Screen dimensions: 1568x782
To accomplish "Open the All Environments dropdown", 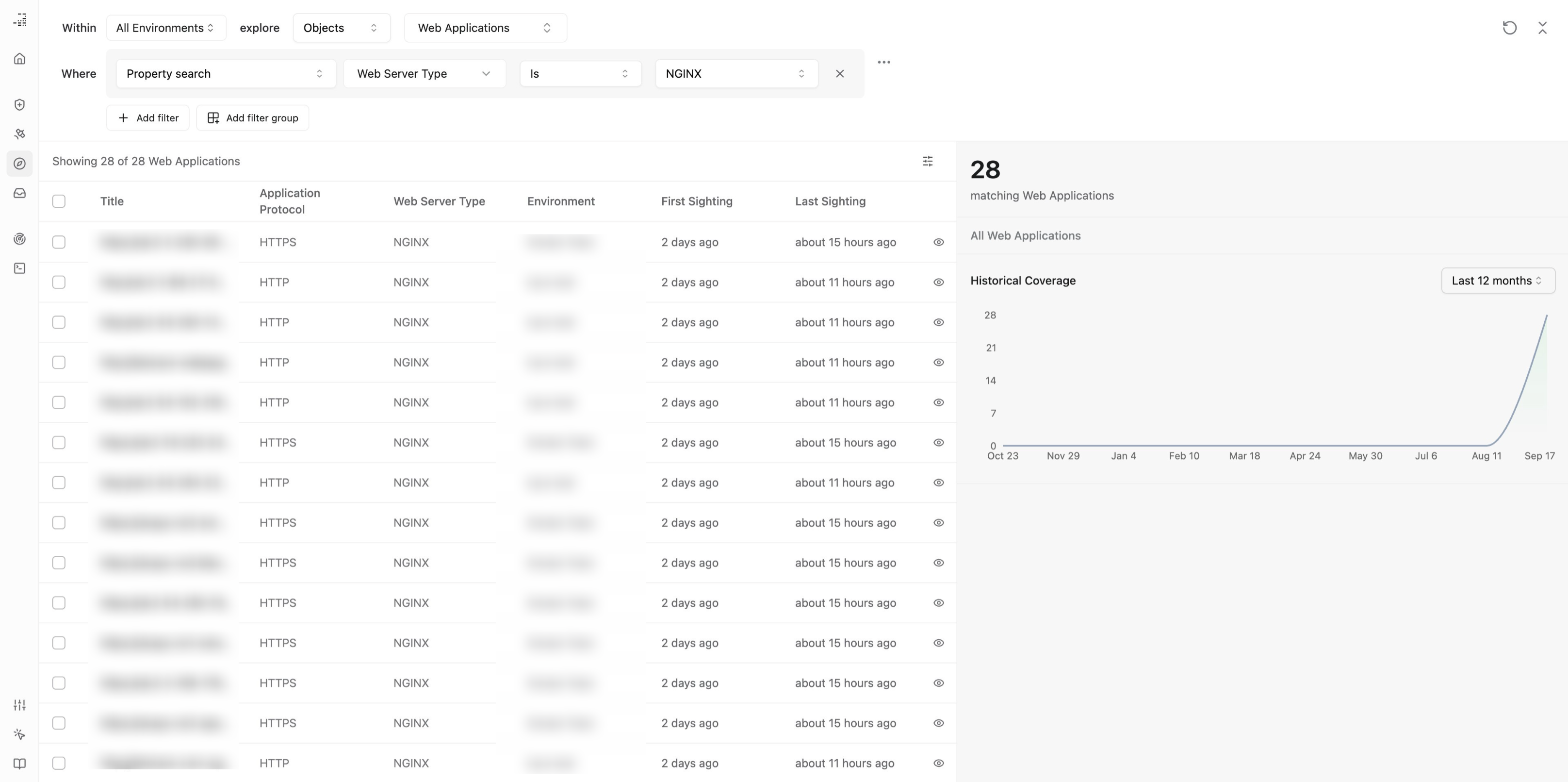I will click(x=165, y=28).
